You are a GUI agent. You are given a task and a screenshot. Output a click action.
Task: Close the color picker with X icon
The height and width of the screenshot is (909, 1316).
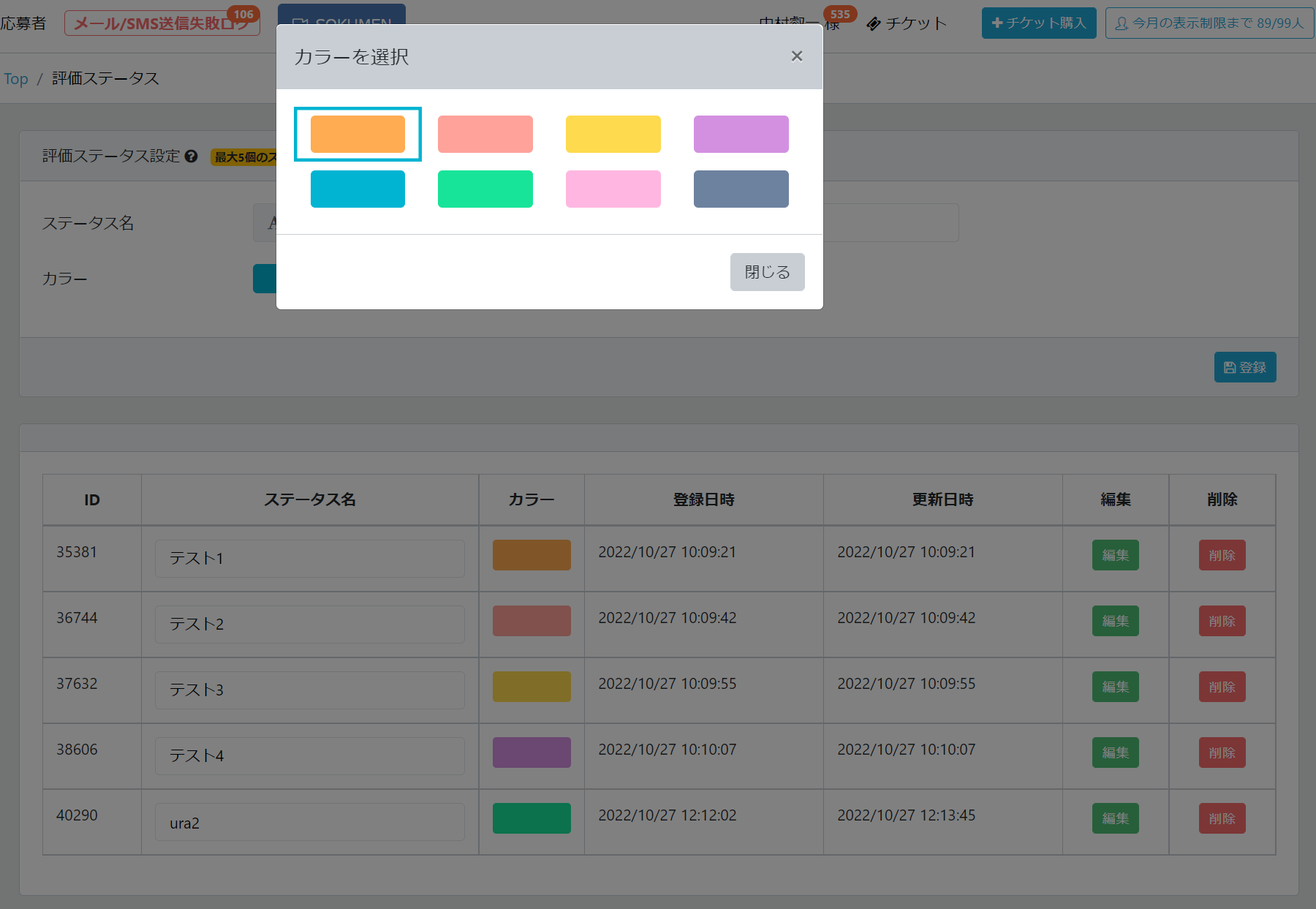pos(797,56)
